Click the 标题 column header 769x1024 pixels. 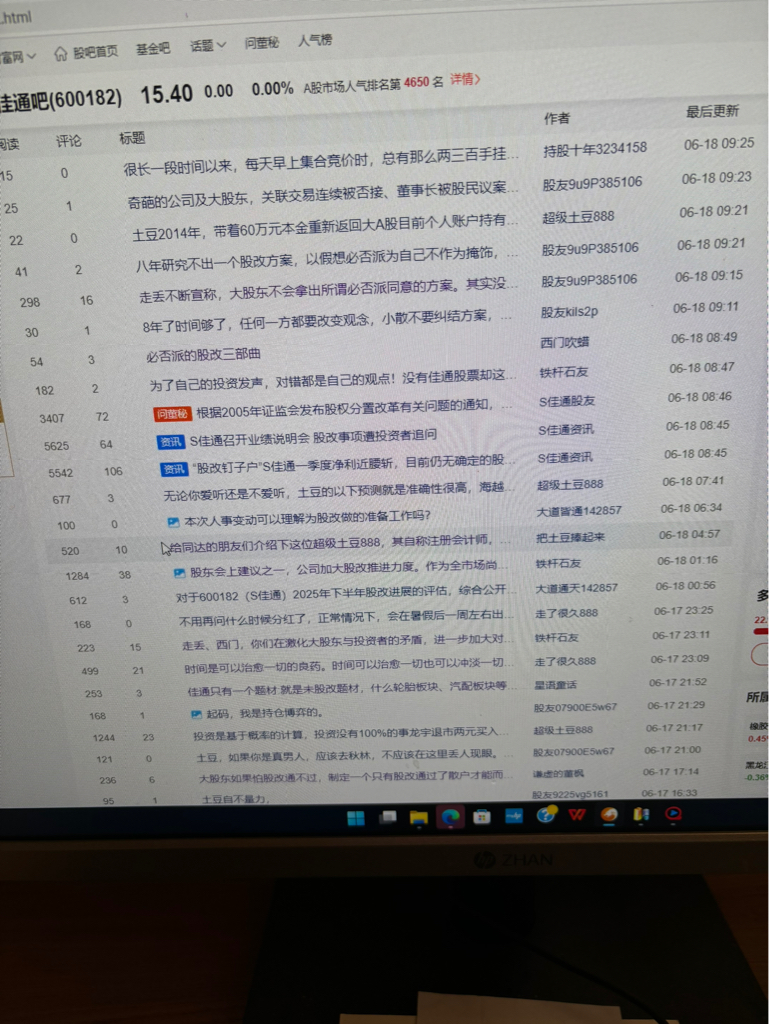coord(132,138)
